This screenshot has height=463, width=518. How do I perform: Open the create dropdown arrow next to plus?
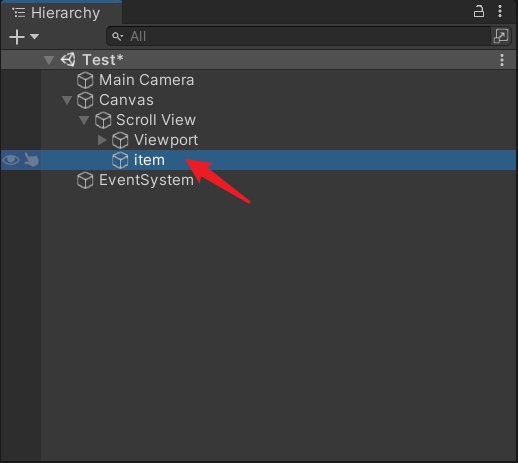coord(34,36)
